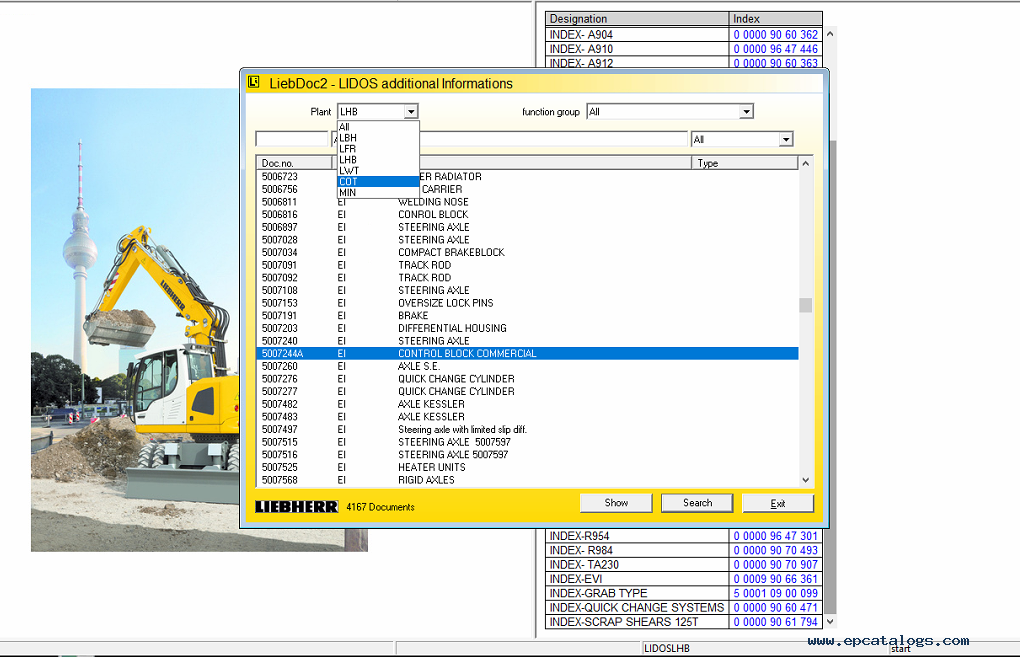Select LWT in the Plant list
Viewport: 1020px width, 657px height.
coord(377,170)
